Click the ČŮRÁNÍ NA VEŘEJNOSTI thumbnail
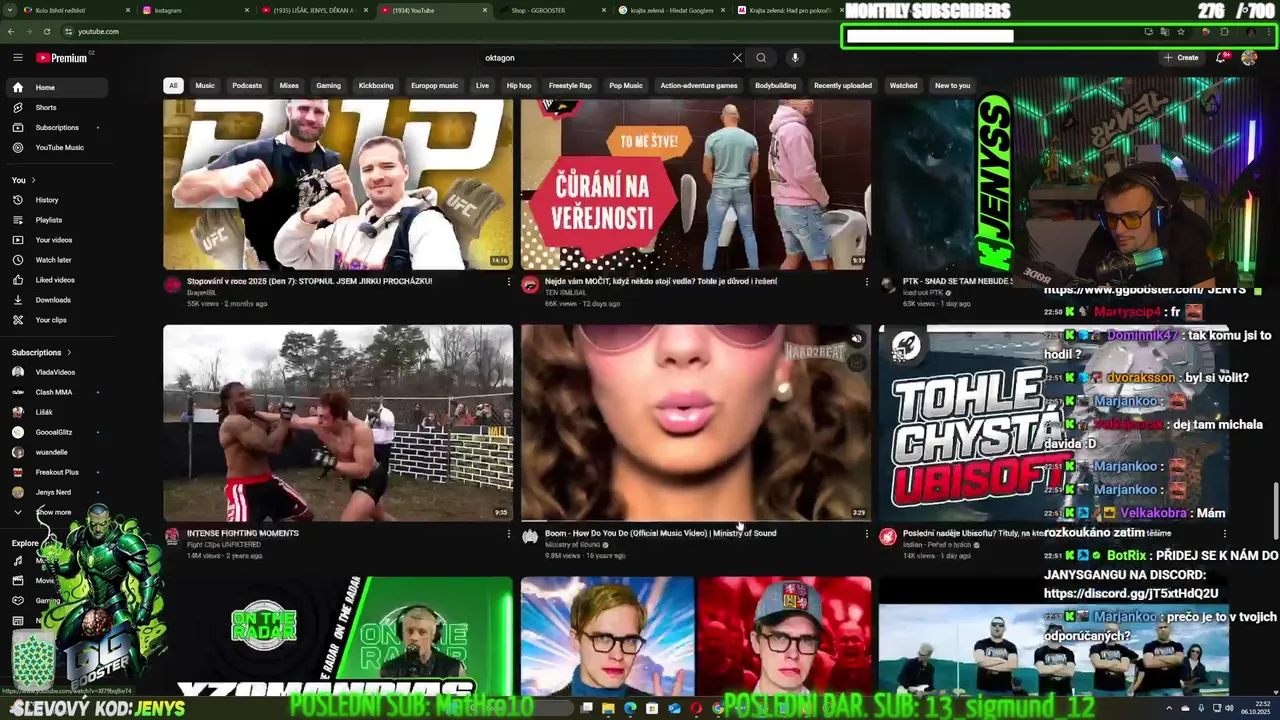Image resolution: width=1280 pixels, height=720 pixels. (x=696, y=184)
